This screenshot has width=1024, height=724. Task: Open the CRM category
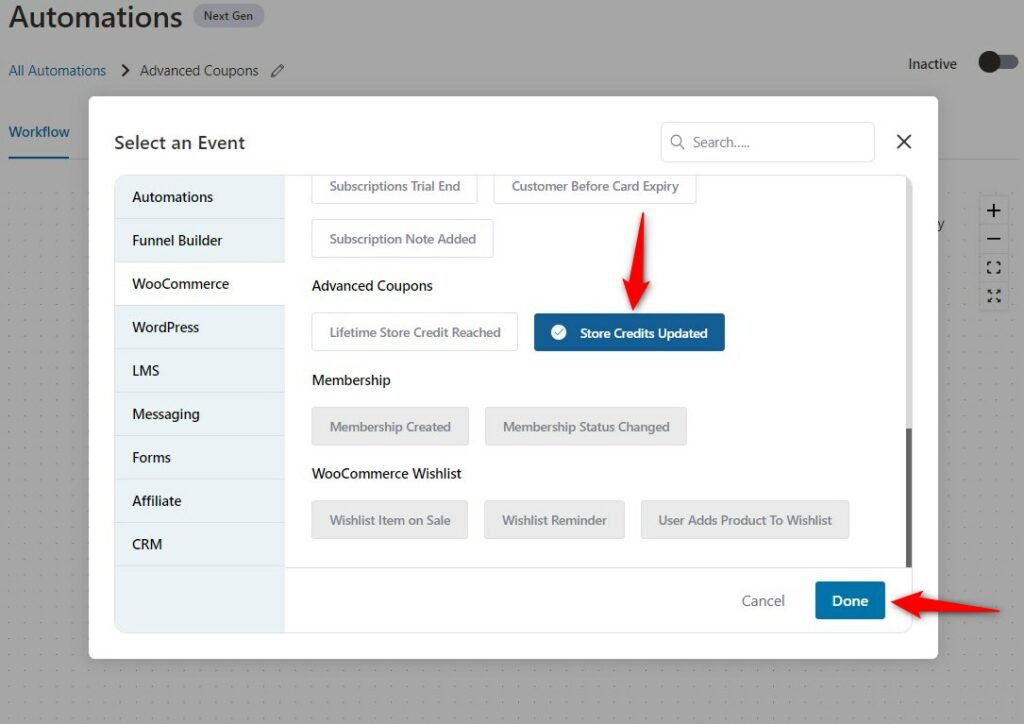click(x=200, y=544)
